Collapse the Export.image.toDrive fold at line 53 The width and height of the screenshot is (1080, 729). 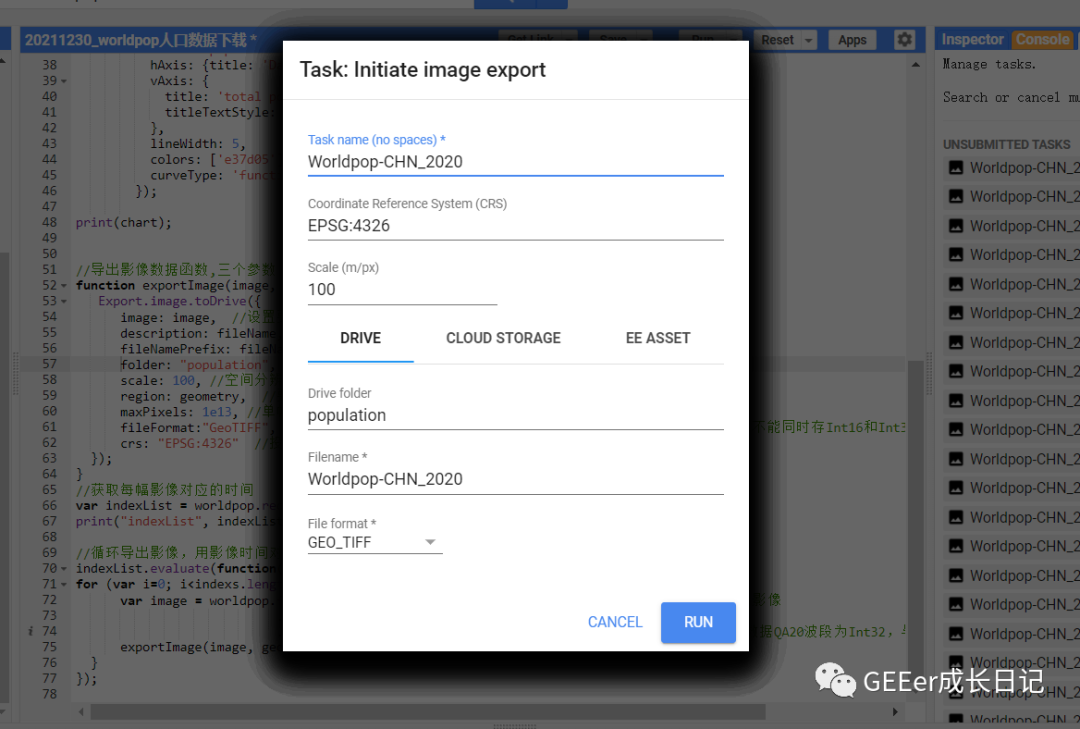pyautogui.click(x=64, y=301)
